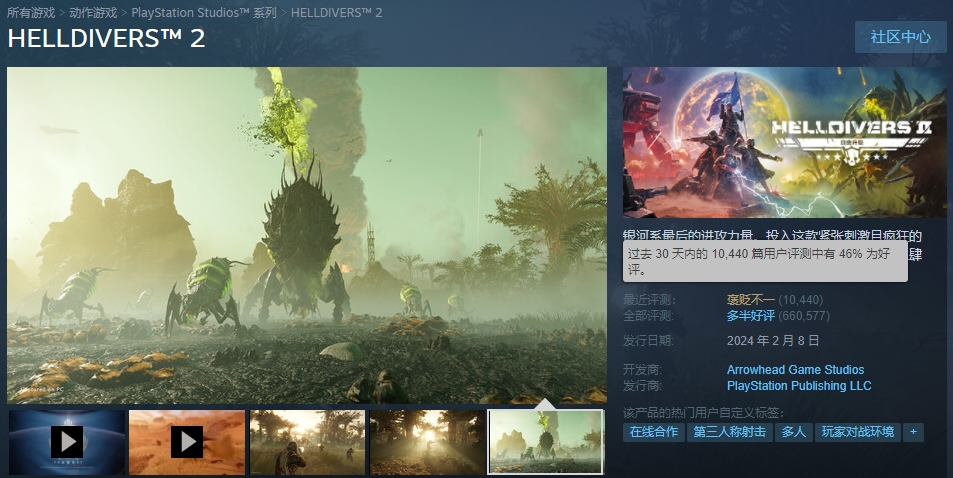Image resolution: width=953 pixels, height=478 pixels.
Task: Open PlayStation Studios™ 系列 breadcrumb link
Action: point(204,13)
